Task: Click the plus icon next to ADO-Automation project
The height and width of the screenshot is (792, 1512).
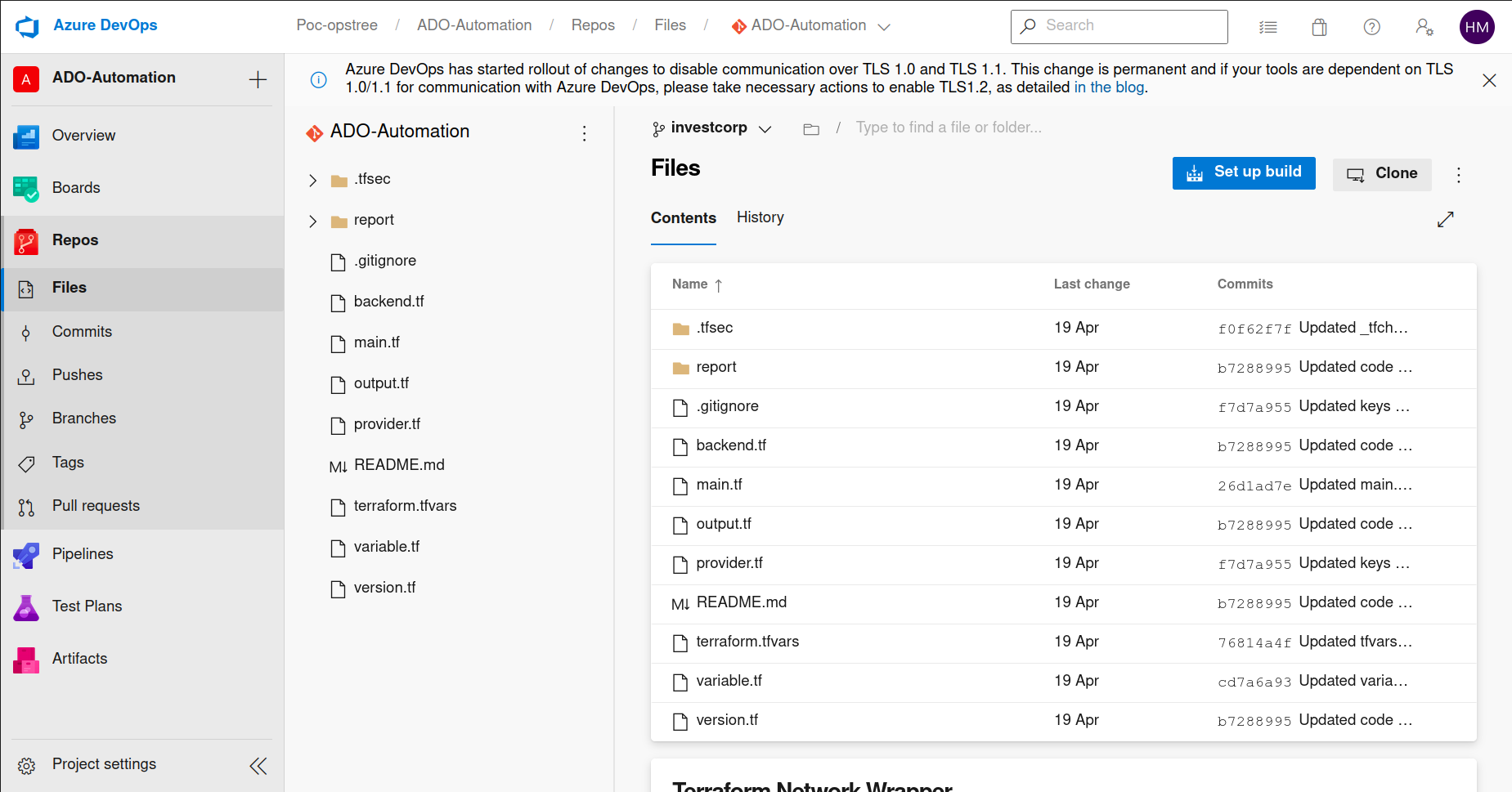Action: tap(258, 79)
